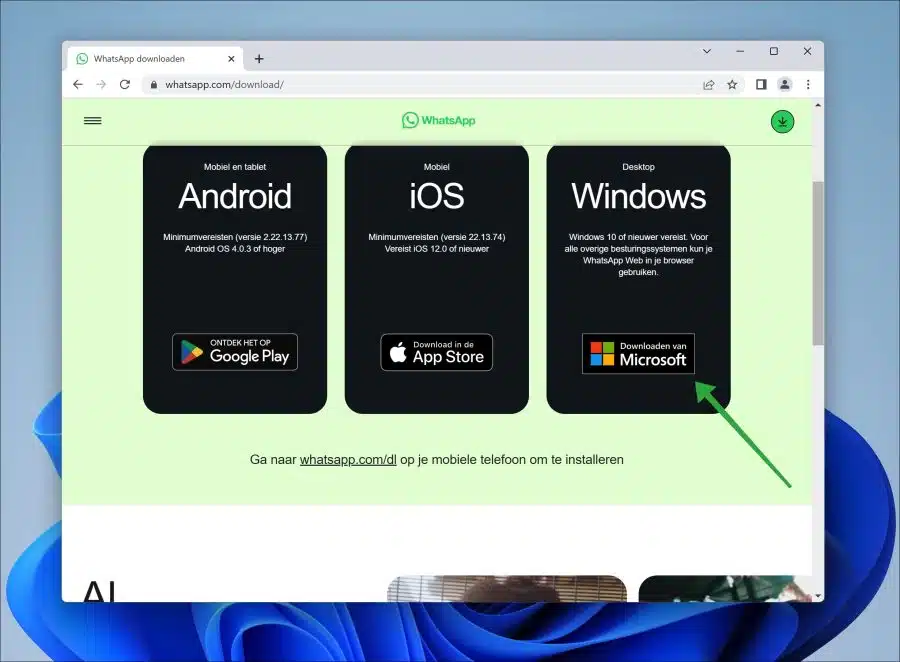Click the 'Desktop' label on Windows card
Viewport: 900px width, 662px height.
pos(638,167)
